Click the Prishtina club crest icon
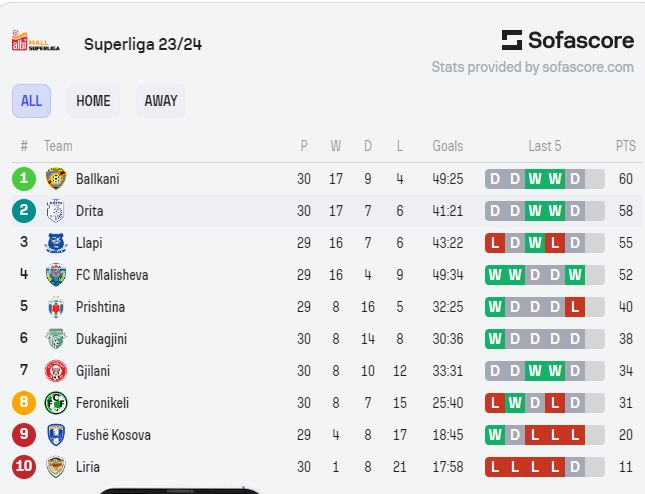Image resolution: width=645 pixels, height=494 pixels. point(56,307)
